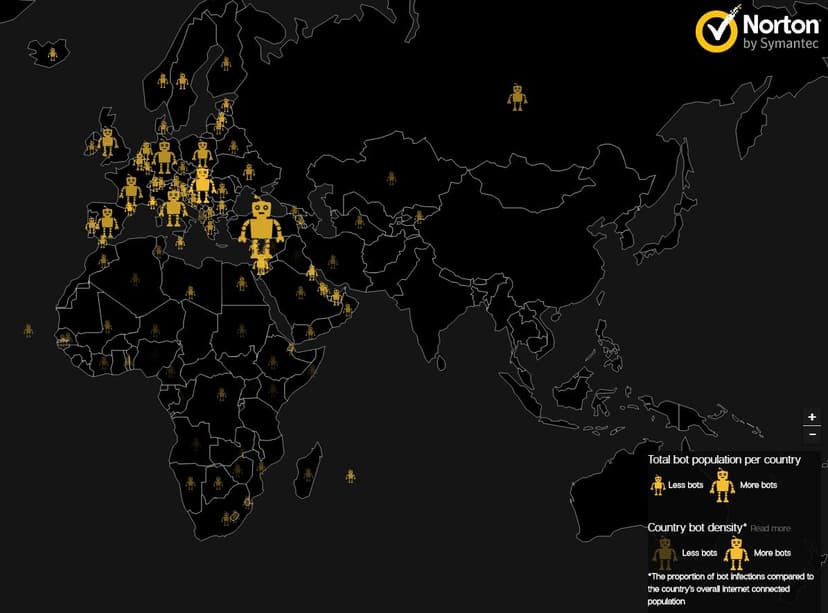Image resolution: width=828 pixels, height=613 pixels.
Task: Click the Norton by Symantec logo
Action: 757,29
